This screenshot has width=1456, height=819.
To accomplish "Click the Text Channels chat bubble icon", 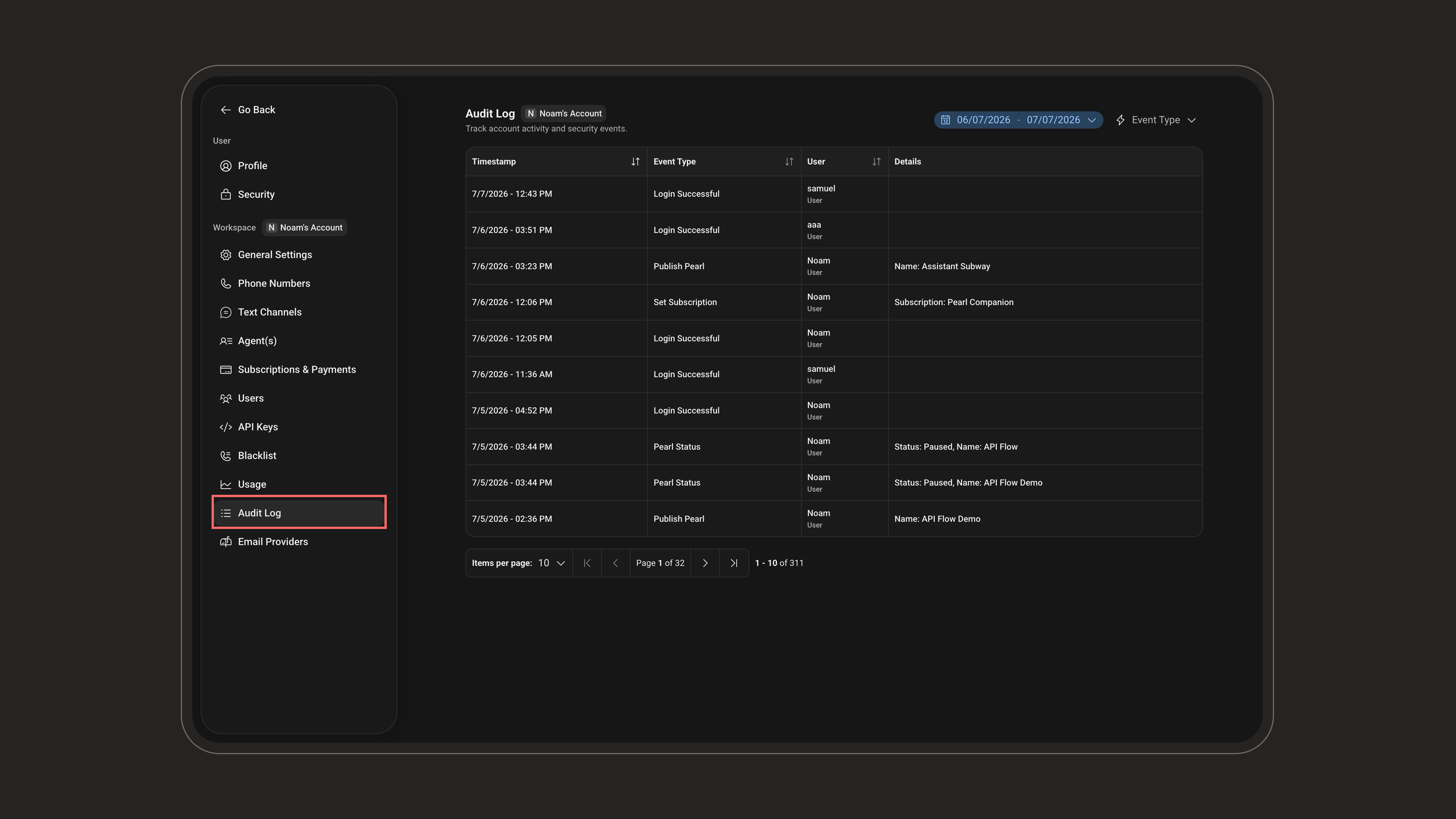I will tap(226, 313).
